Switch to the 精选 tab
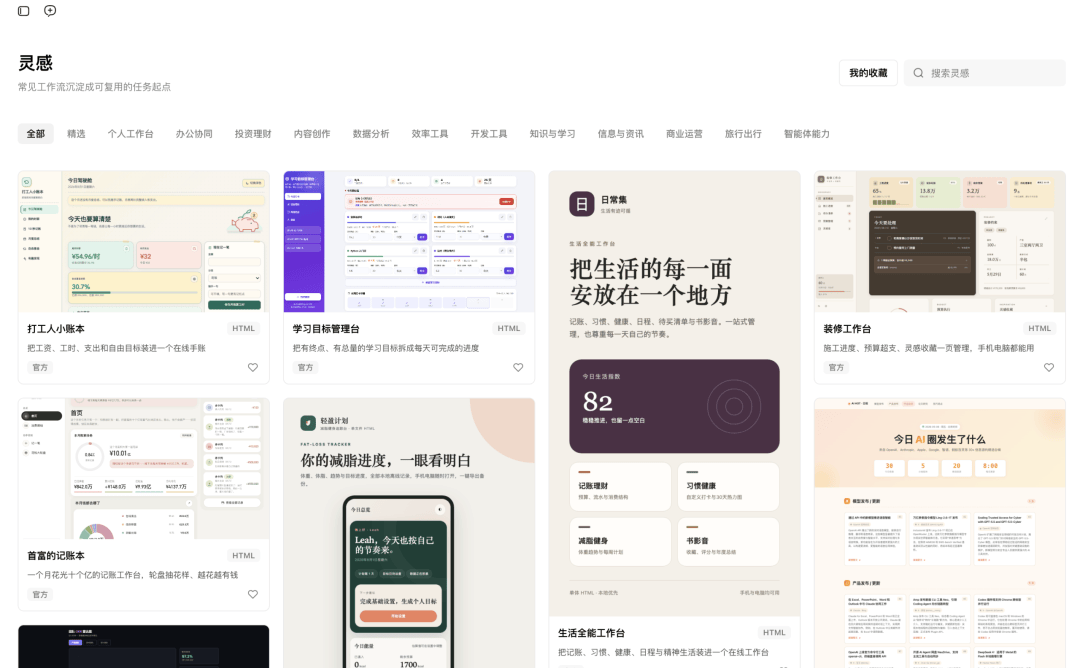Screen dimensions: 1080x668 pyautogui.click(x=76, y=134)
